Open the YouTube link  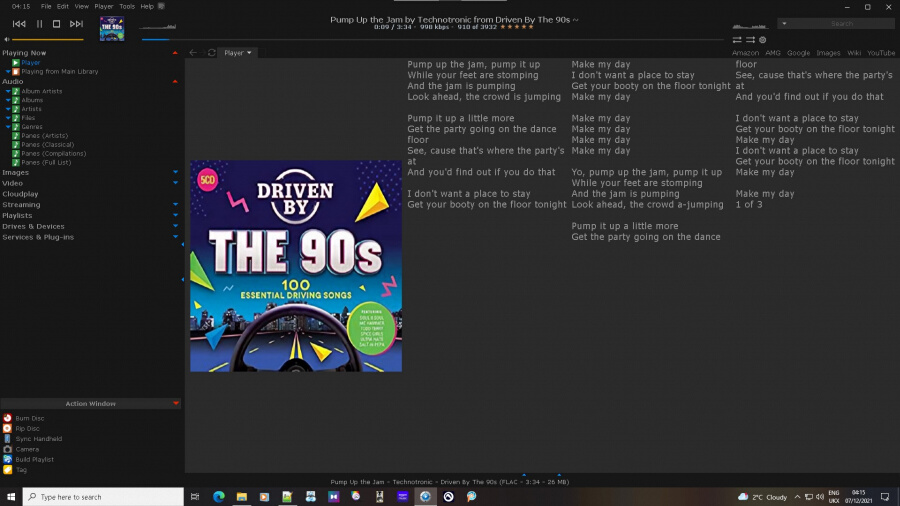click(881, 53)
